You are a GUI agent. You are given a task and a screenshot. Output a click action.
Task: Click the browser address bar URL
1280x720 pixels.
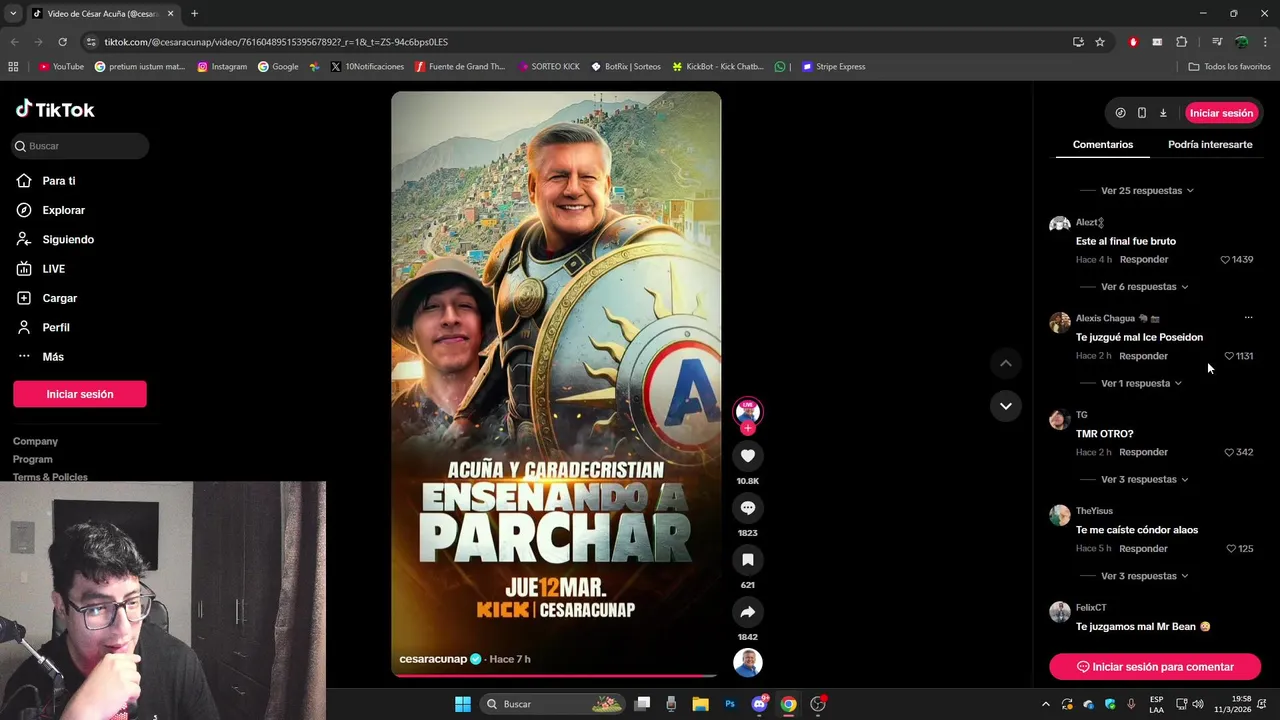click(x=276, y=42)
